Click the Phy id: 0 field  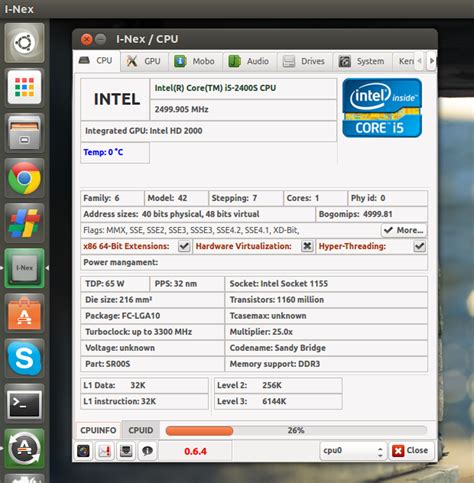[388, 198]
